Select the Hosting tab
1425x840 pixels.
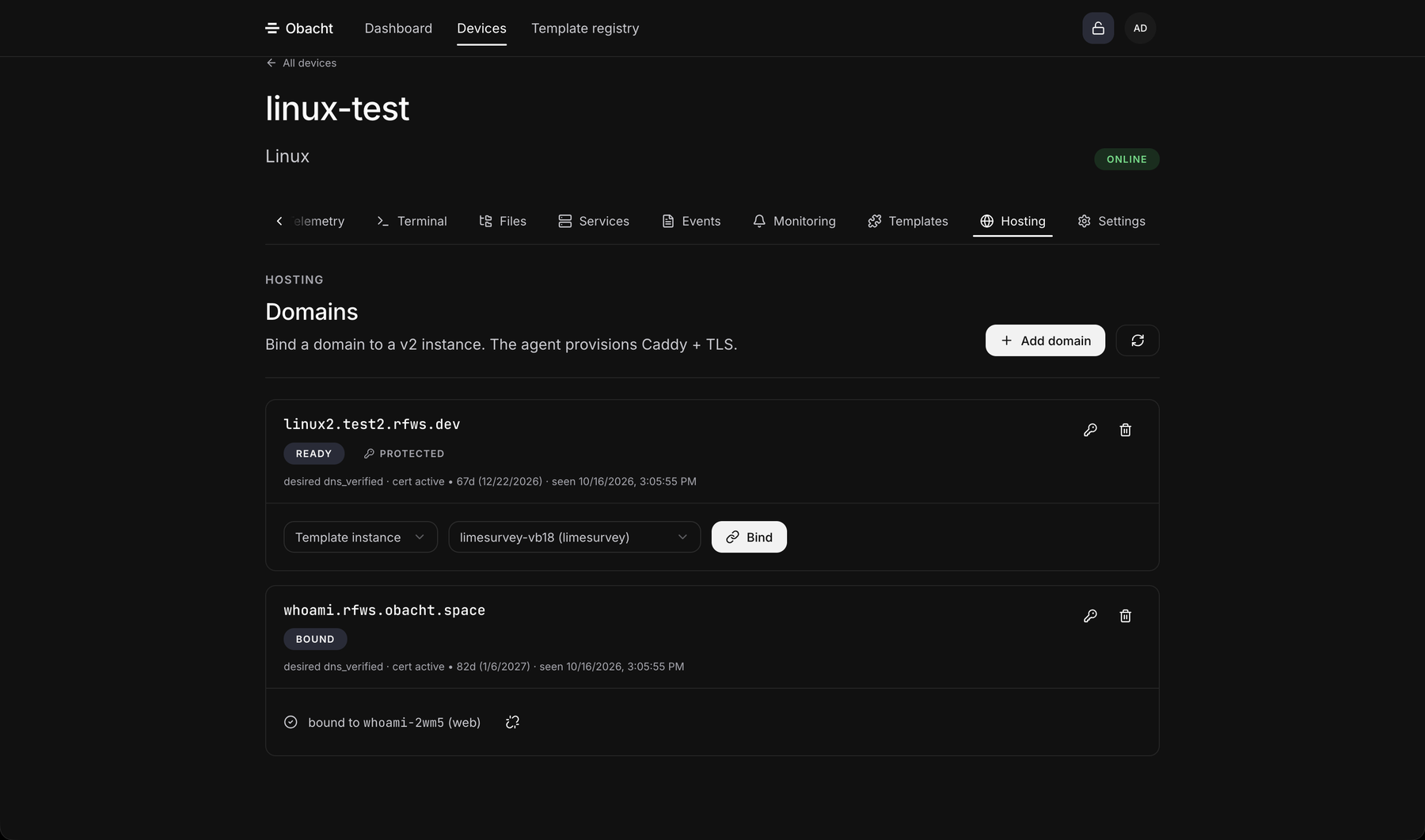click(x=1013, y=221)
